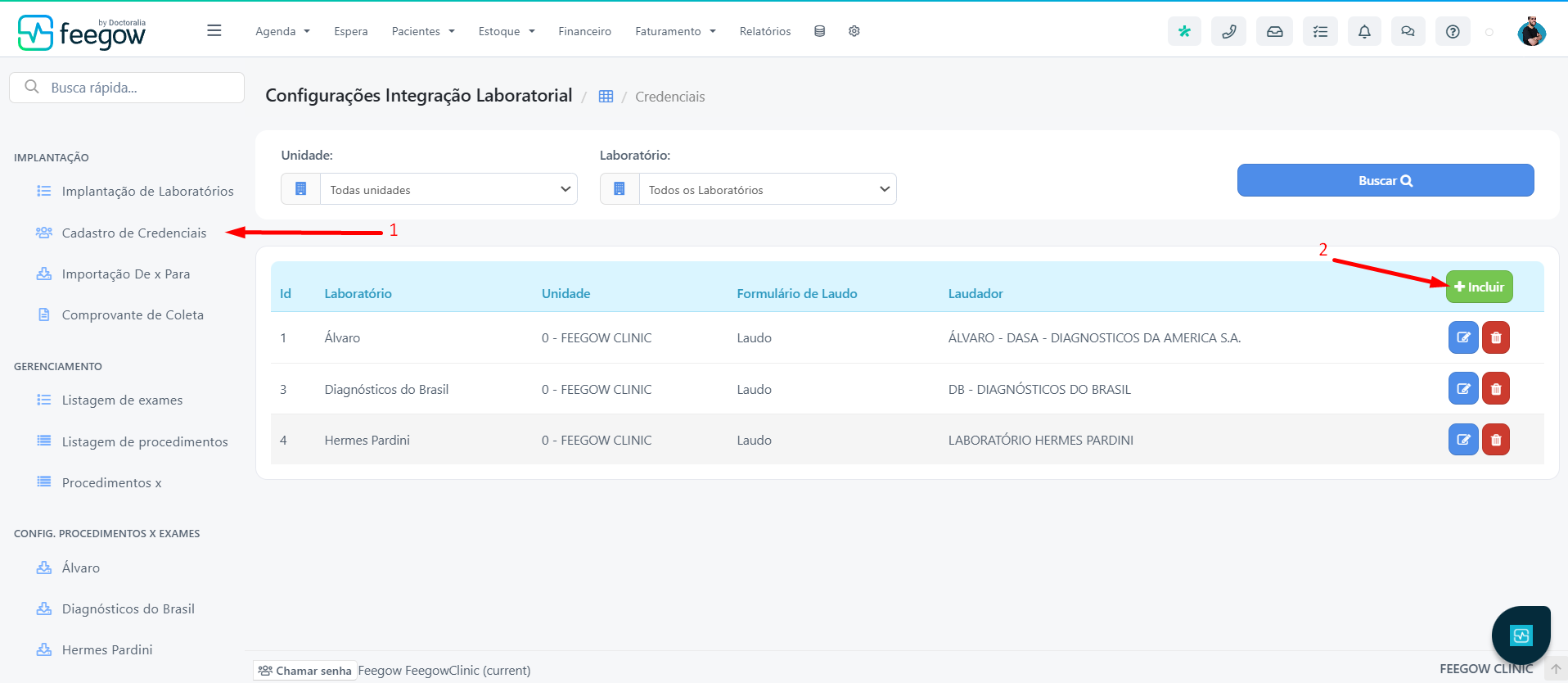Image resolution: width=1568 pixels, height=683 pixels.
Task: Click Hermes Pardini in the table
Action: coord(367,440)
